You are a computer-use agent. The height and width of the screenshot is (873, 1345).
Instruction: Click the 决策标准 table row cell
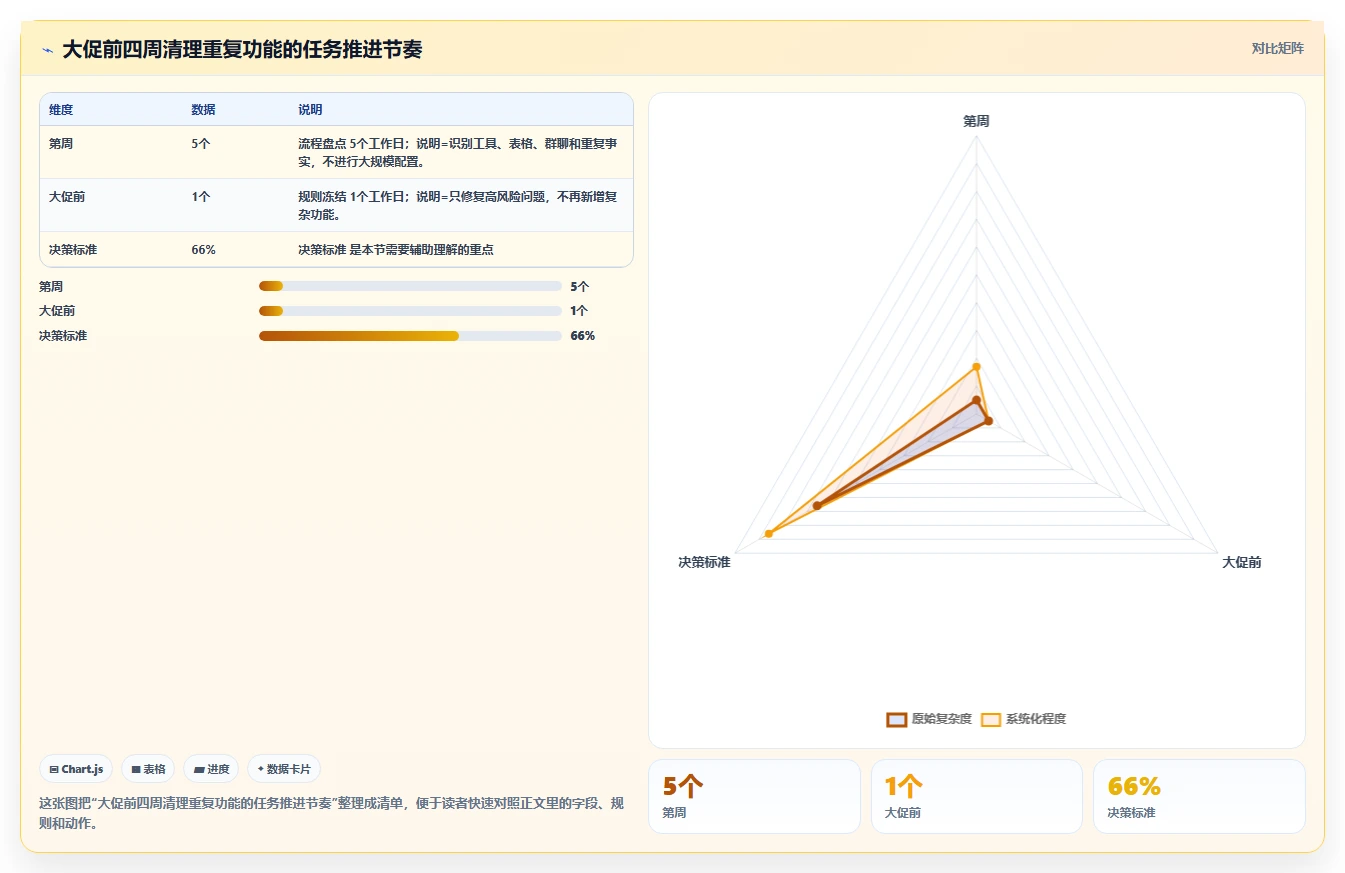(74, 250)
